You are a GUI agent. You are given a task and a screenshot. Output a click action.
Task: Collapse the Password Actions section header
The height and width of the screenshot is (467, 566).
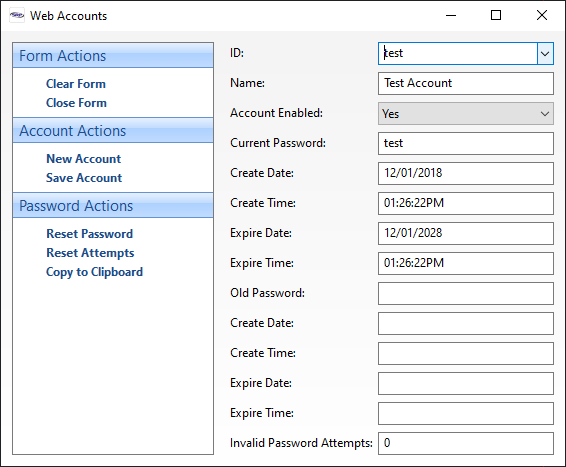pyautogui.click(x=113, y=206)
